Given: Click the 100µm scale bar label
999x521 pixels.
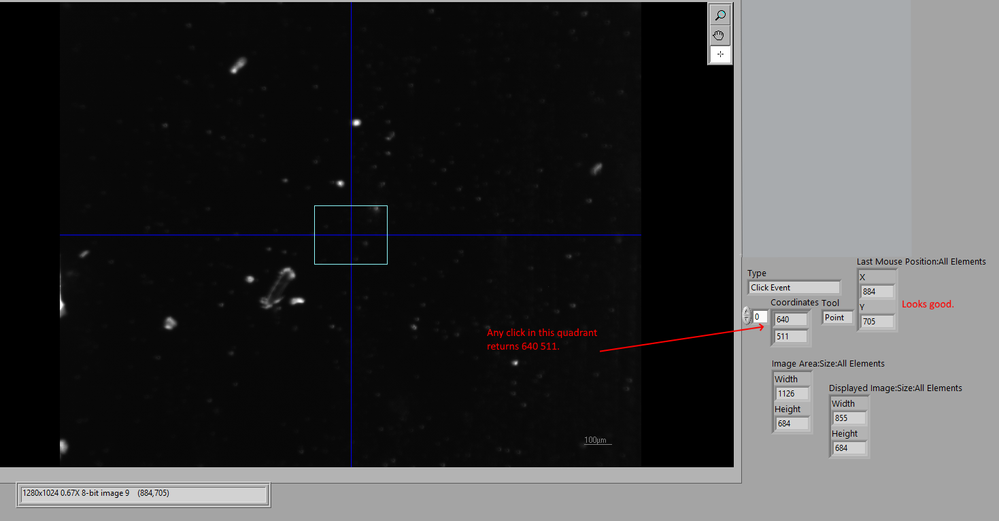Looking at the screenshot, I should click(x=596, y=440).
